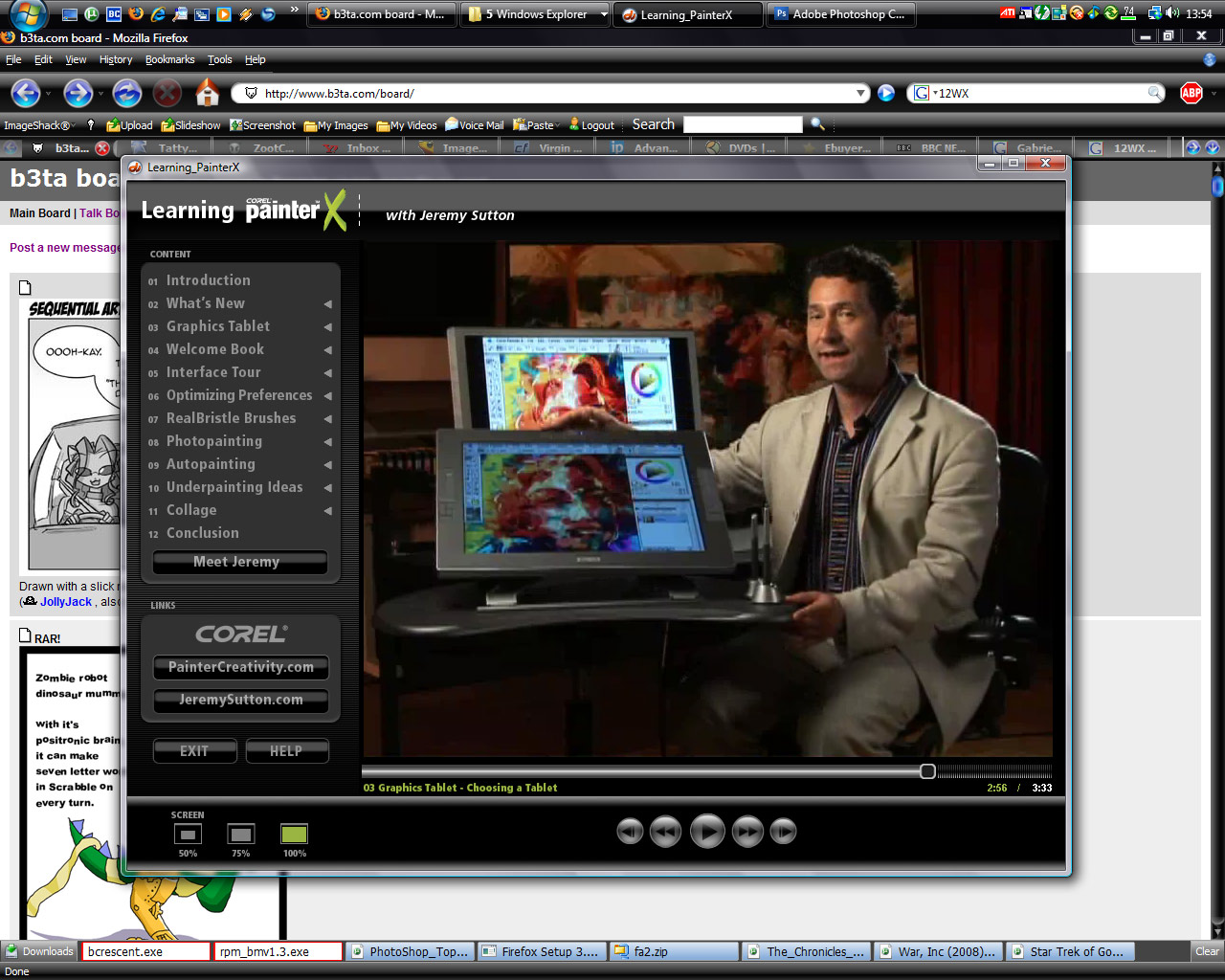Open Firefox View menu

point(76,59)
